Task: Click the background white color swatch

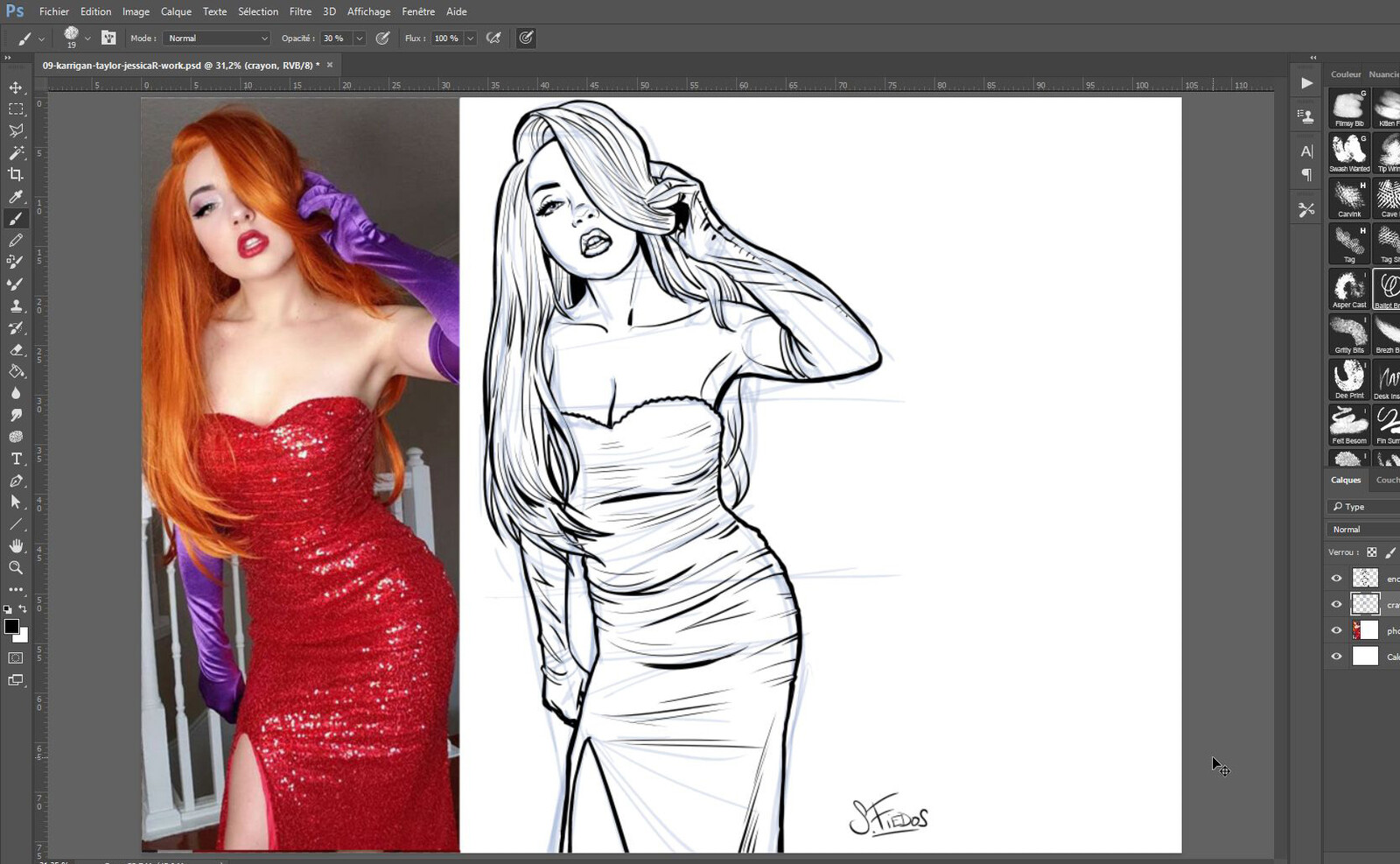Action: (23, 637)
